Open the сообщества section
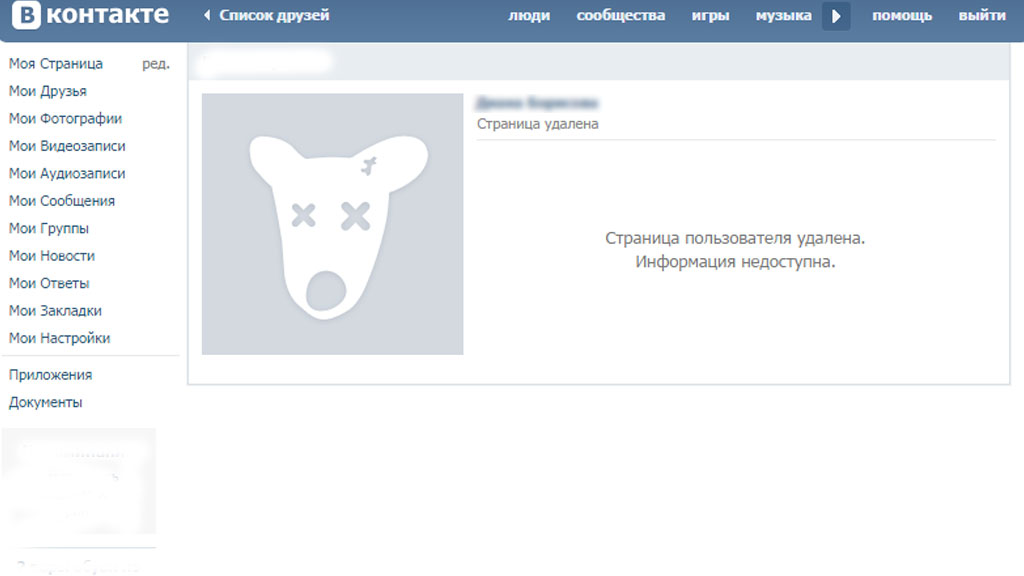The height and width of the screenshot is (576, 1024). tap(620, 16)
